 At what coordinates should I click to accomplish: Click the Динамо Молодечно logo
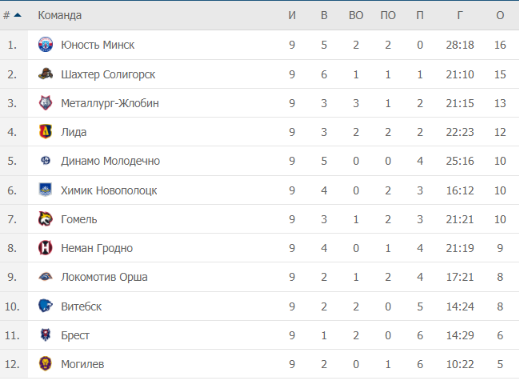[45, 161]
